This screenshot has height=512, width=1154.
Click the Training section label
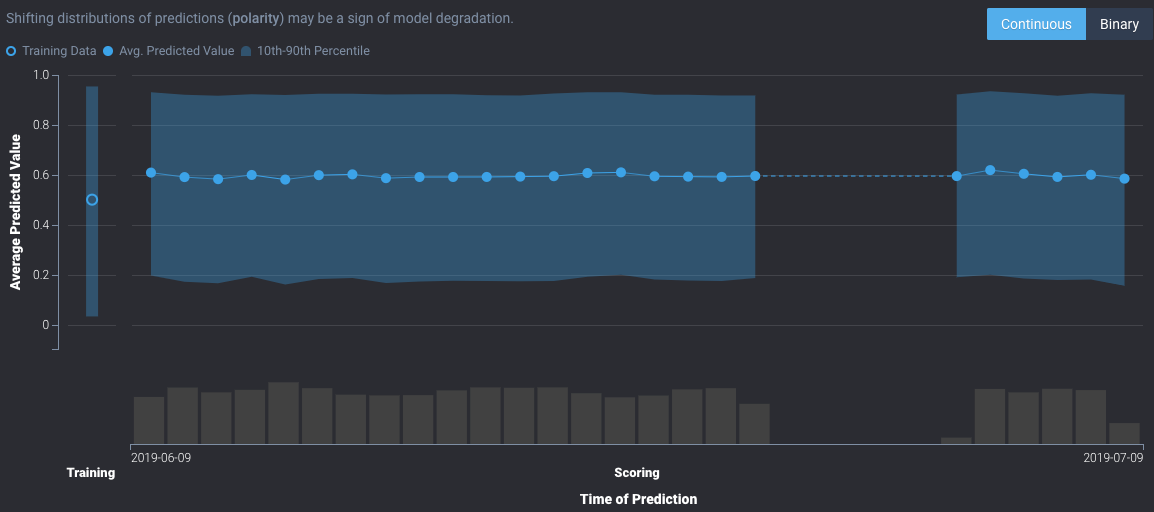(91, 473)
